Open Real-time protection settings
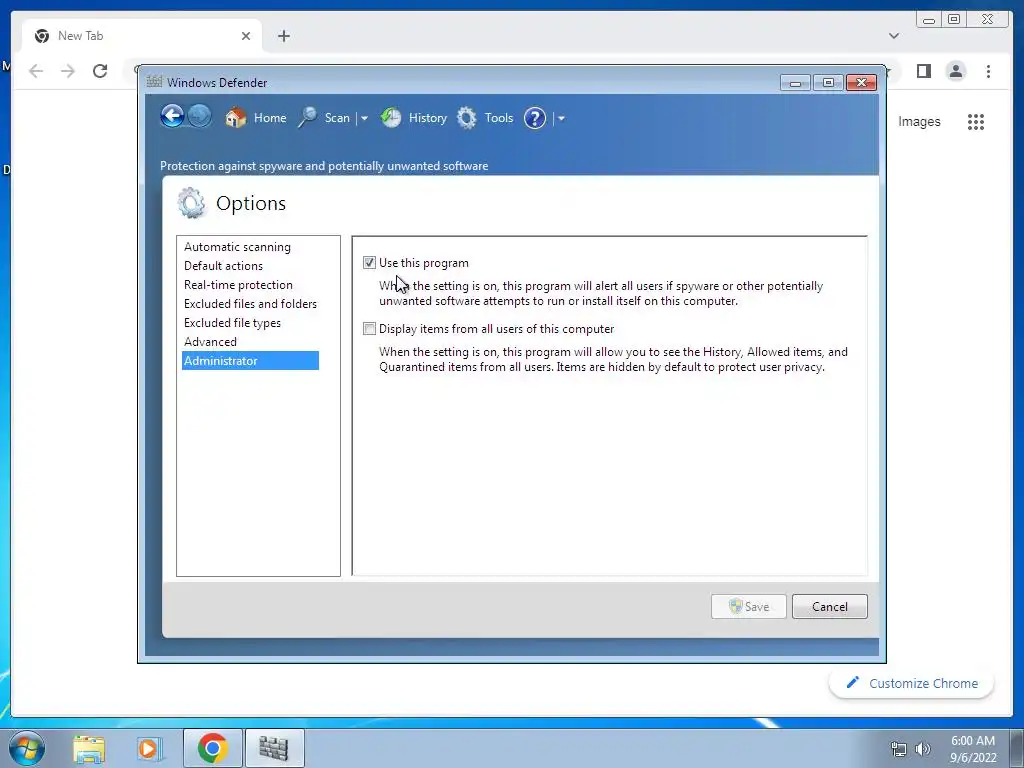 click(x=238, y=285)
